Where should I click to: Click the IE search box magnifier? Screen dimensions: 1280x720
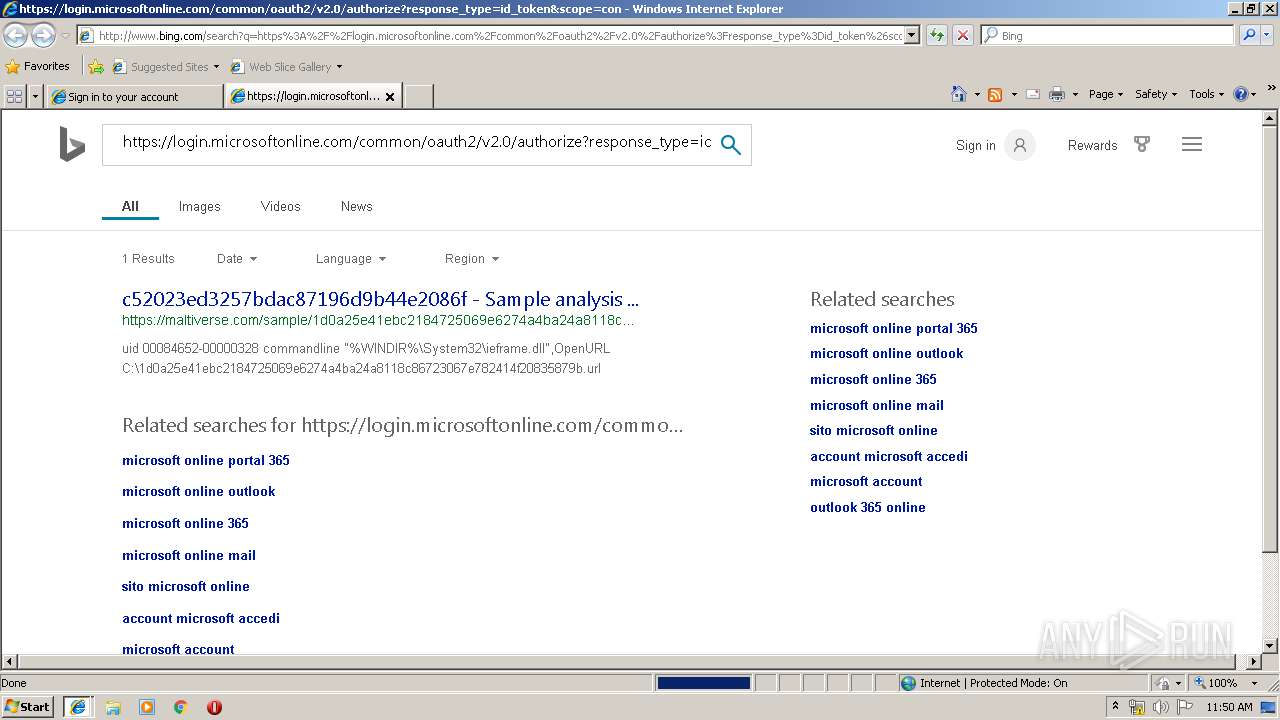coord(1248,35)
